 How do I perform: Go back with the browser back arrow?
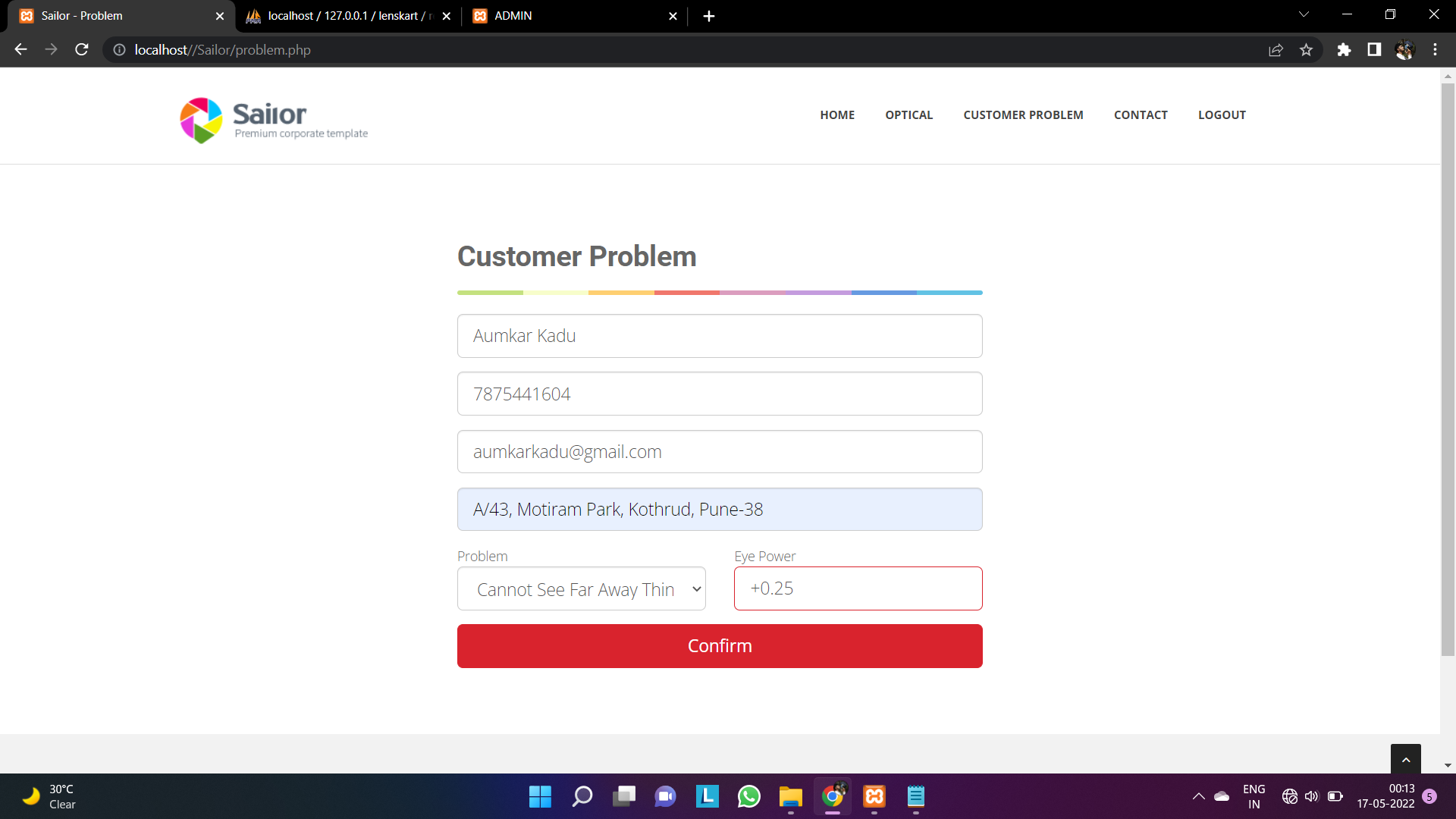pyautogui.click(x=20, y=49)
